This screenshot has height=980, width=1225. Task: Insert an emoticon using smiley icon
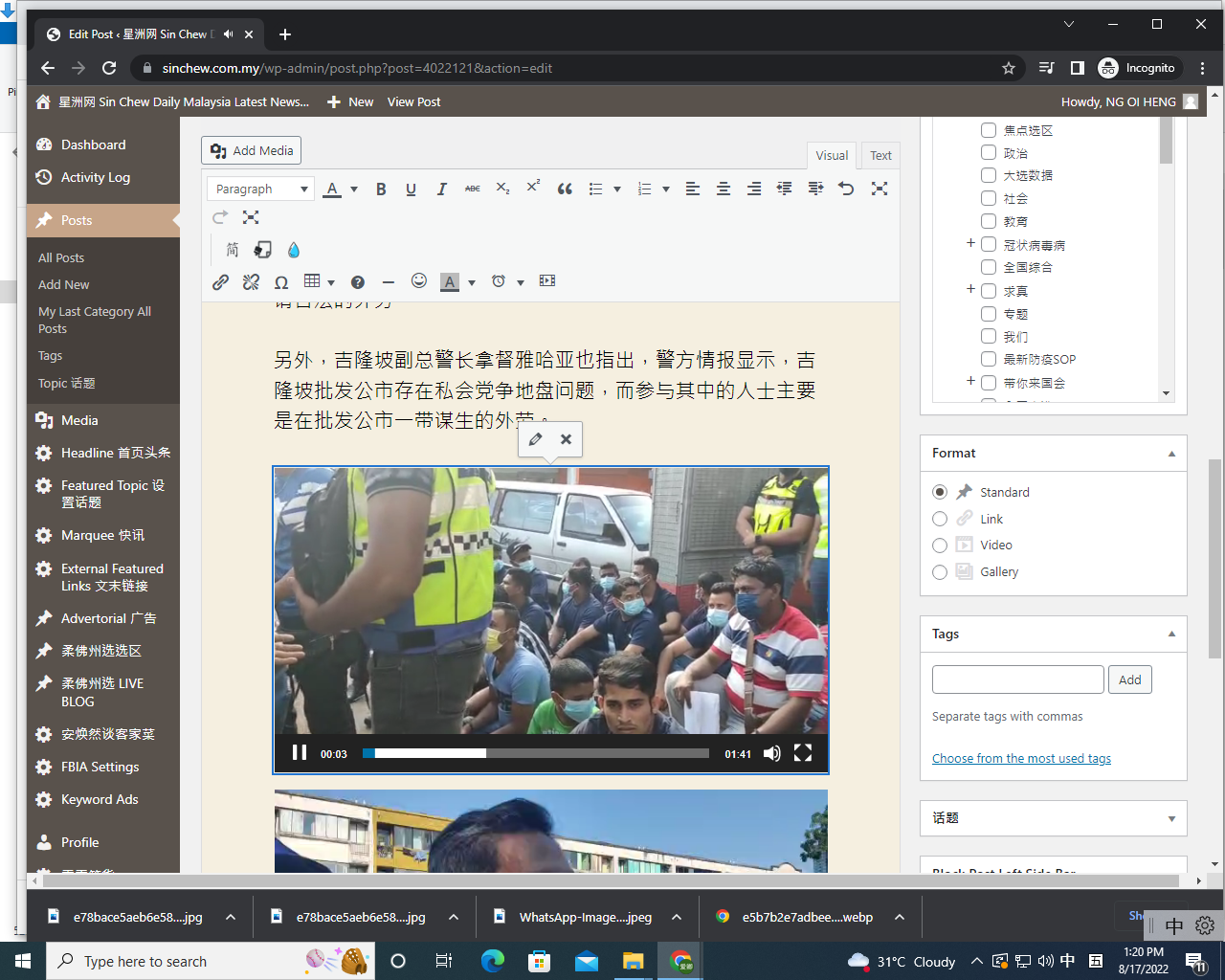click(x=419, y=281)
